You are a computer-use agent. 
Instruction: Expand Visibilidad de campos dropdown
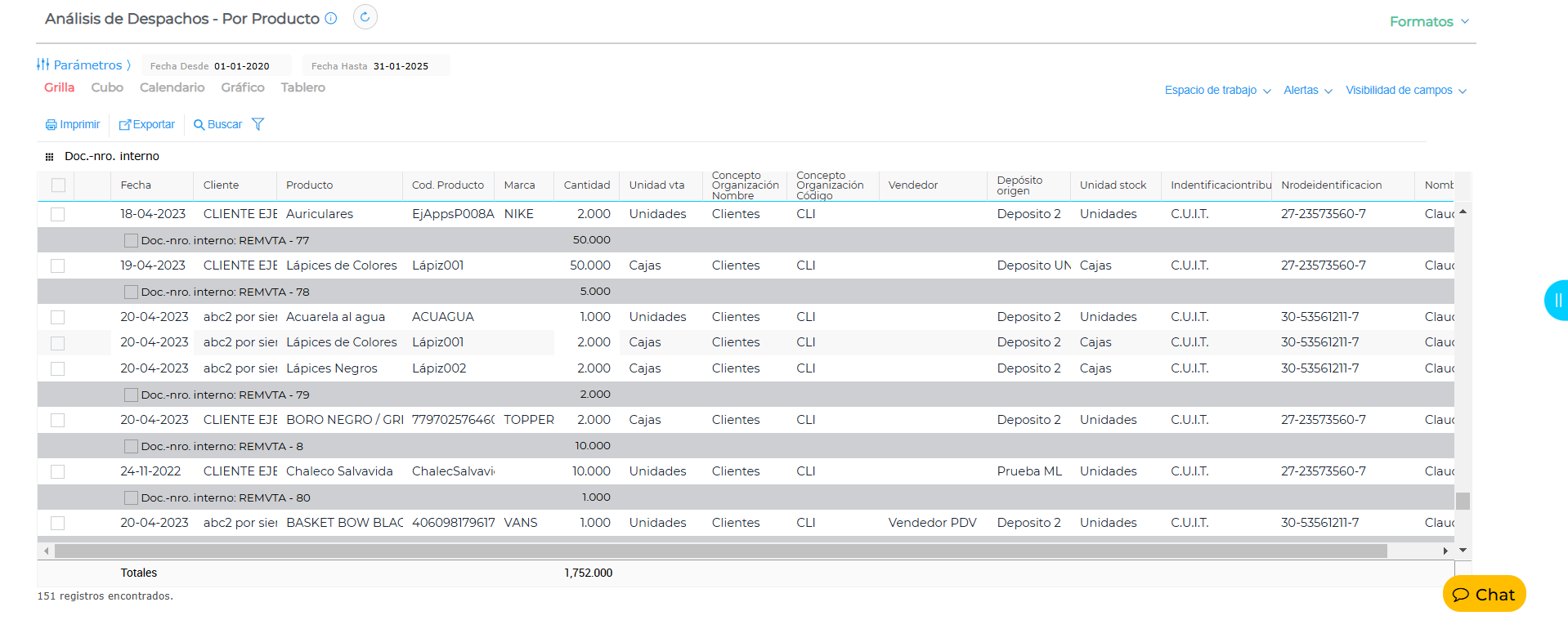click(x=1405, y=91)
